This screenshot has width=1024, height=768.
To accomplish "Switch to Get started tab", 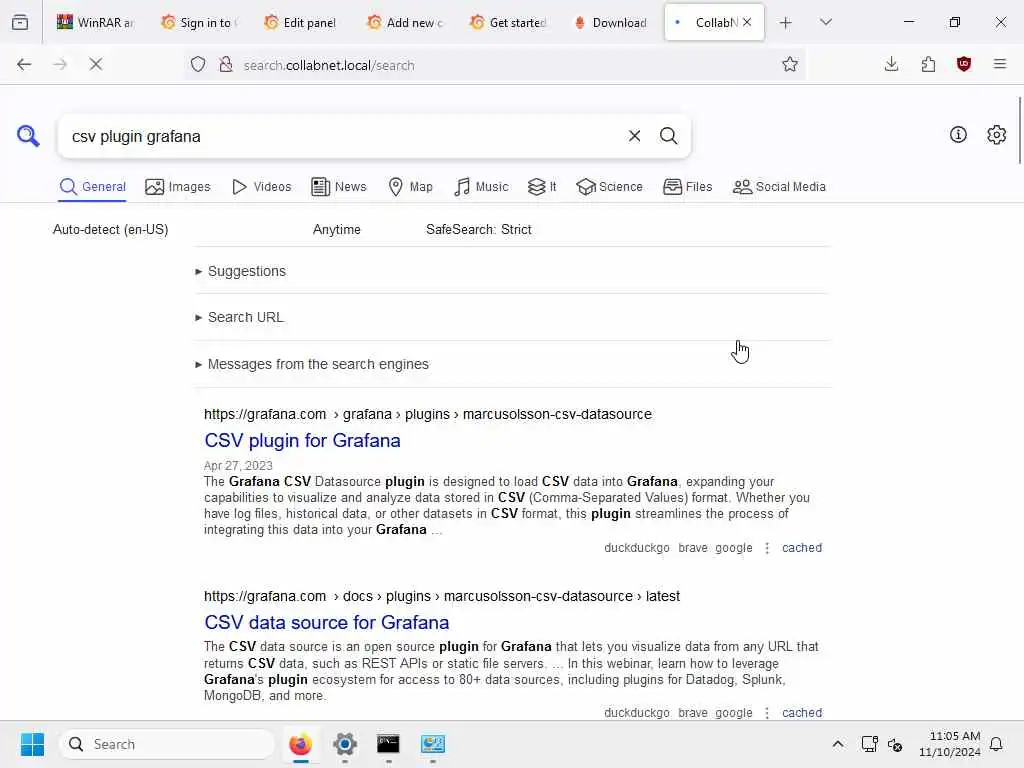I will tap(507, 22).
